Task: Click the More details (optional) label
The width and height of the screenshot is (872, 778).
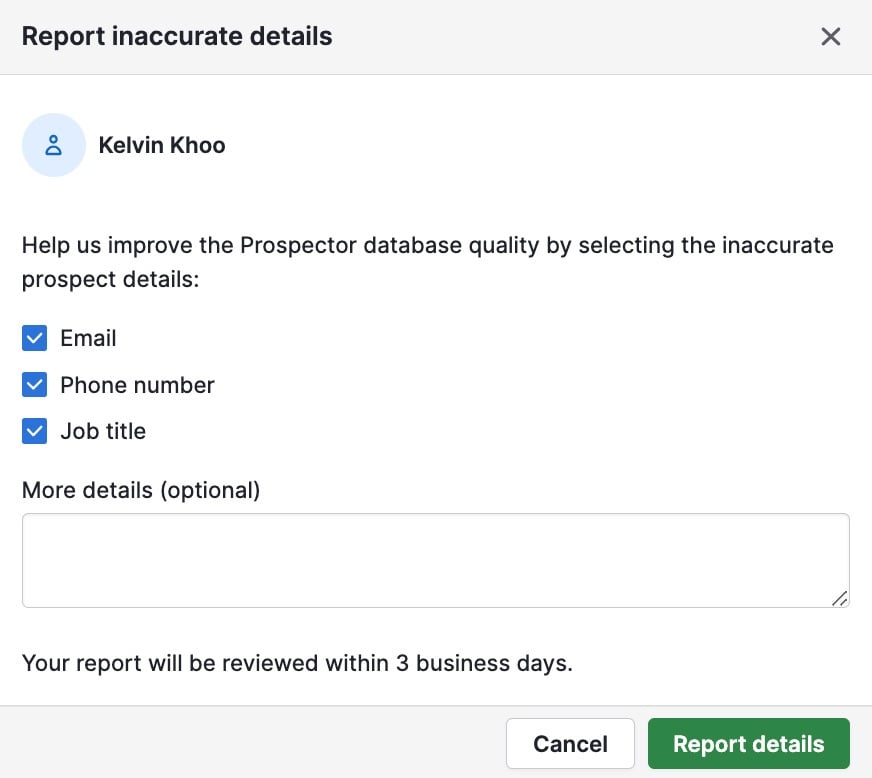Action: click(140, 490)
